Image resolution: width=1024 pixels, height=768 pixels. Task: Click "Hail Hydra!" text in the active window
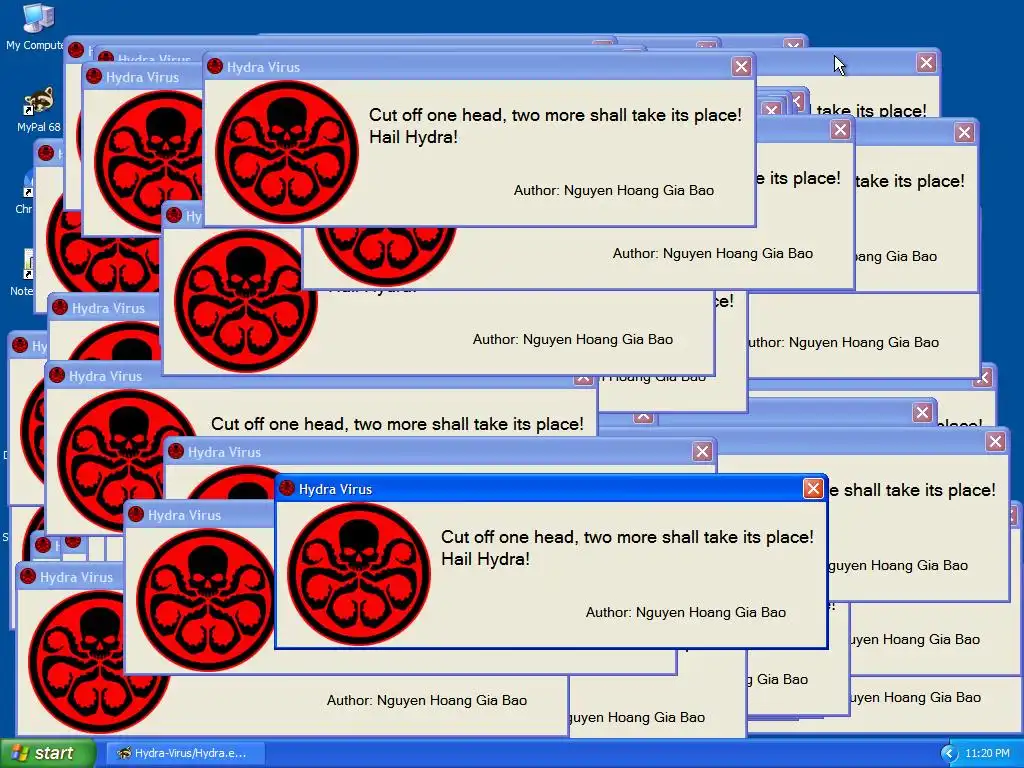(485, 559)
